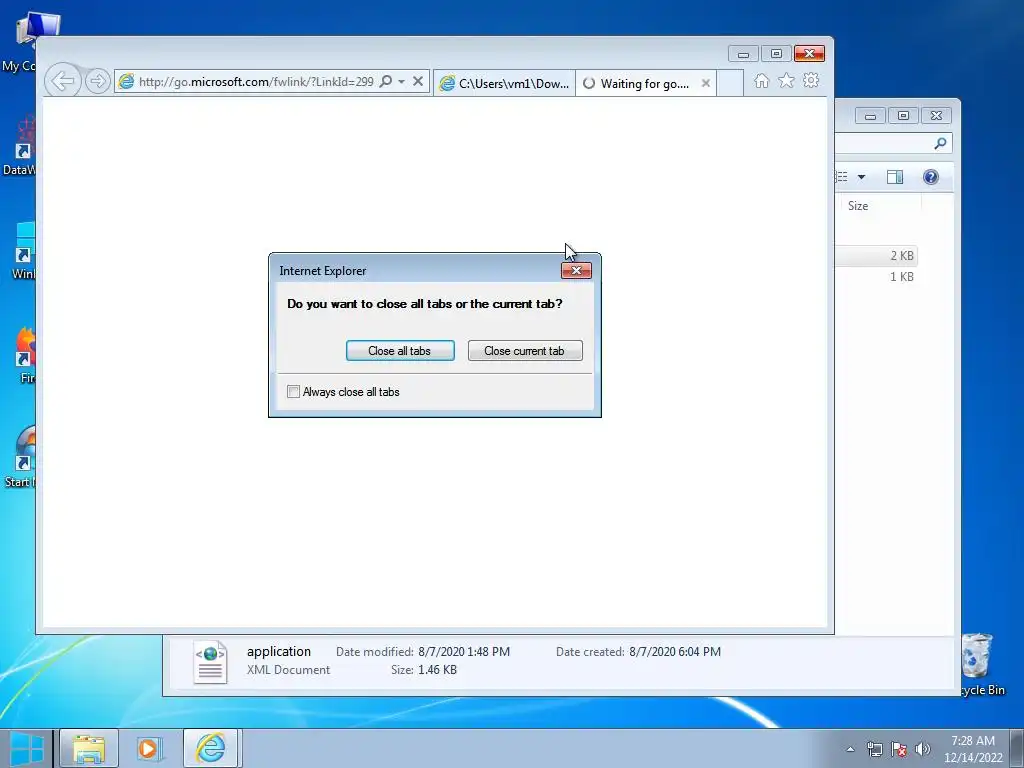Click Internet Explorer taskbar icon
This screenshot has height=768, width=1024.
pos(210,748)
